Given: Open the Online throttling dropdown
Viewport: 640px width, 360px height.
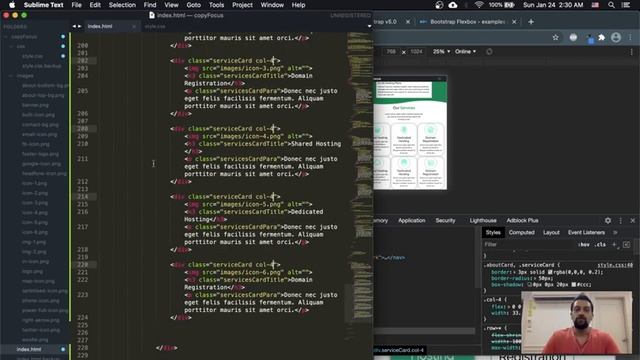Looking at the screenshot, I should point(465,52).
